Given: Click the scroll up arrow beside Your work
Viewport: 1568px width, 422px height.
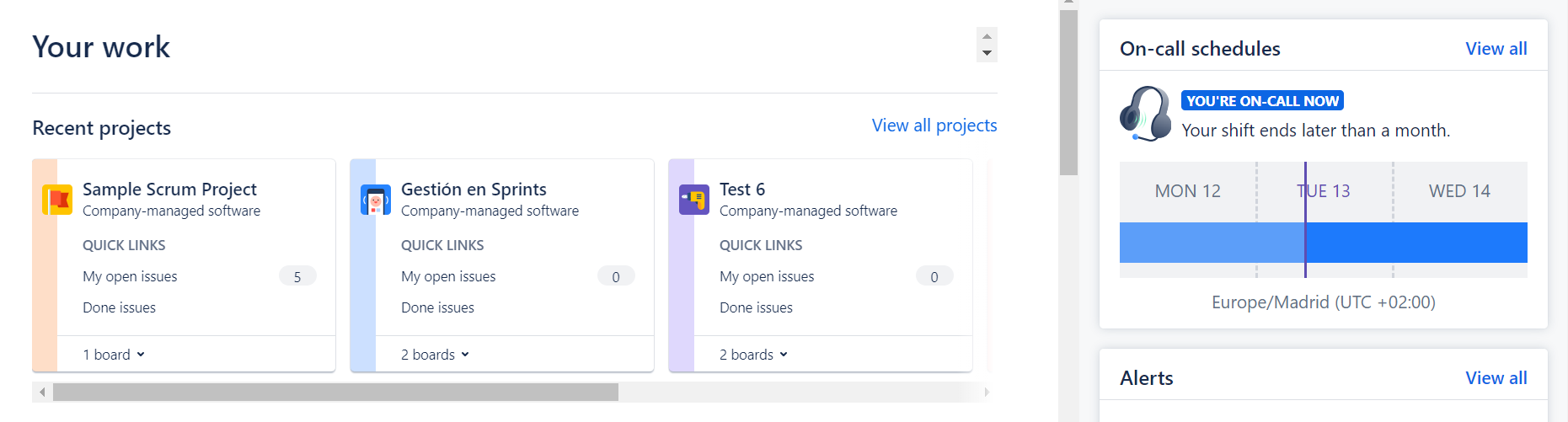Looking at the screenshot, I should tap(987, 36).
